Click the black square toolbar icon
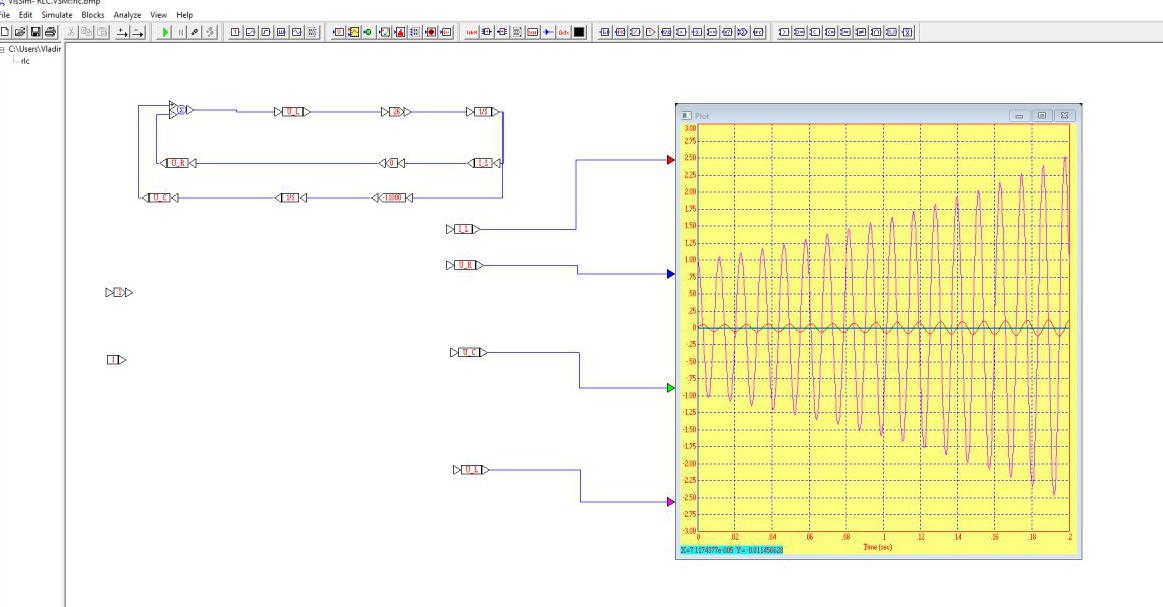 579,32
